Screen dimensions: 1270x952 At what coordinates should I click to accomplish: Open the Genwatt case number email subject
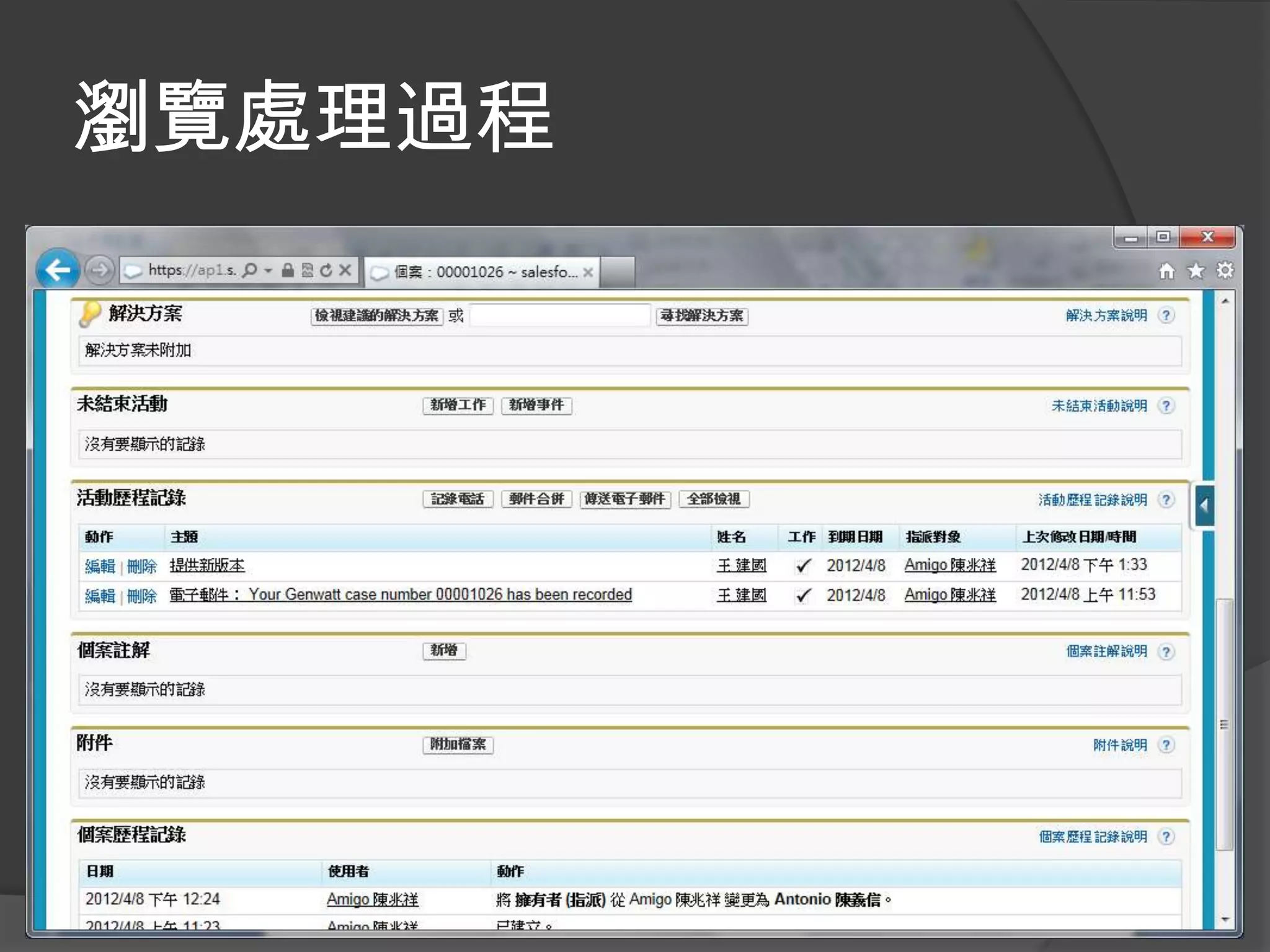(401, 595)
